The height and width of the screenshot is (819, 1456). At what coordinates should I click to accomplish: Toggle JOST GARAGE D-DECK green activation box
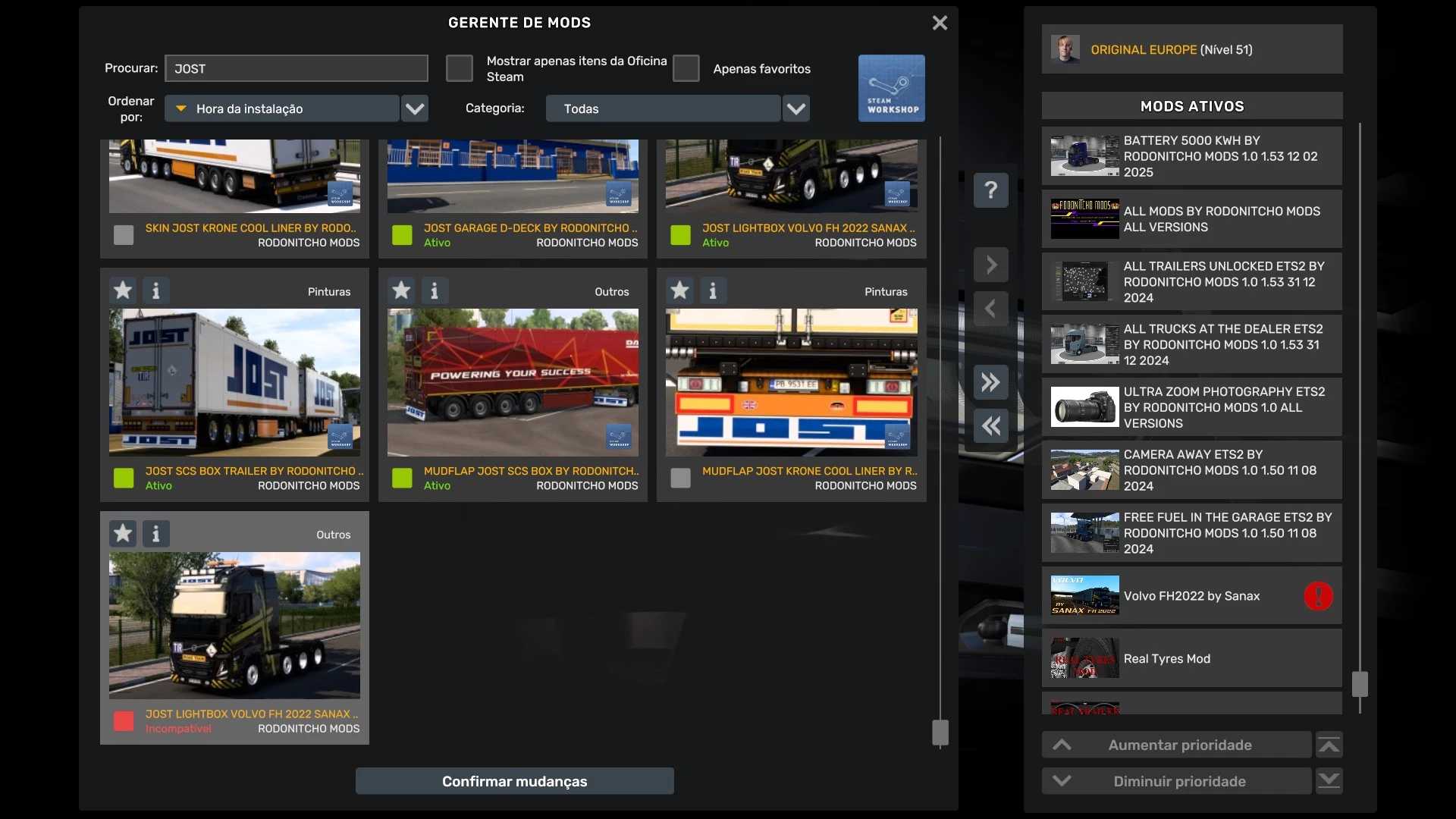[402, 235]
